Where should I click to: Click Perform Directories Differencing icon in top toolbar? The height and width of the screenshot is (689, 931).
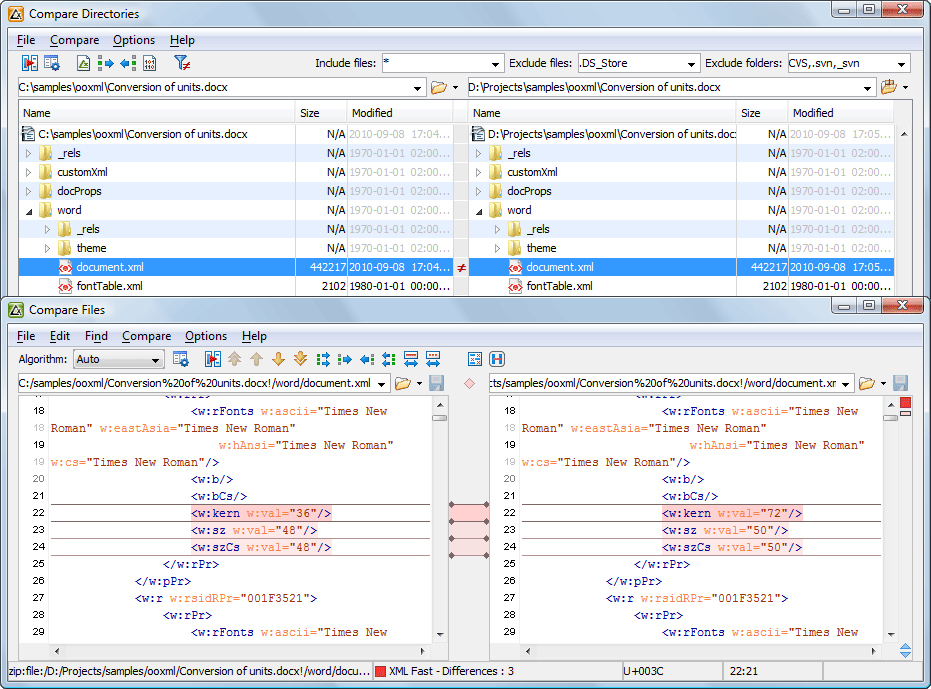coord(30,63)
